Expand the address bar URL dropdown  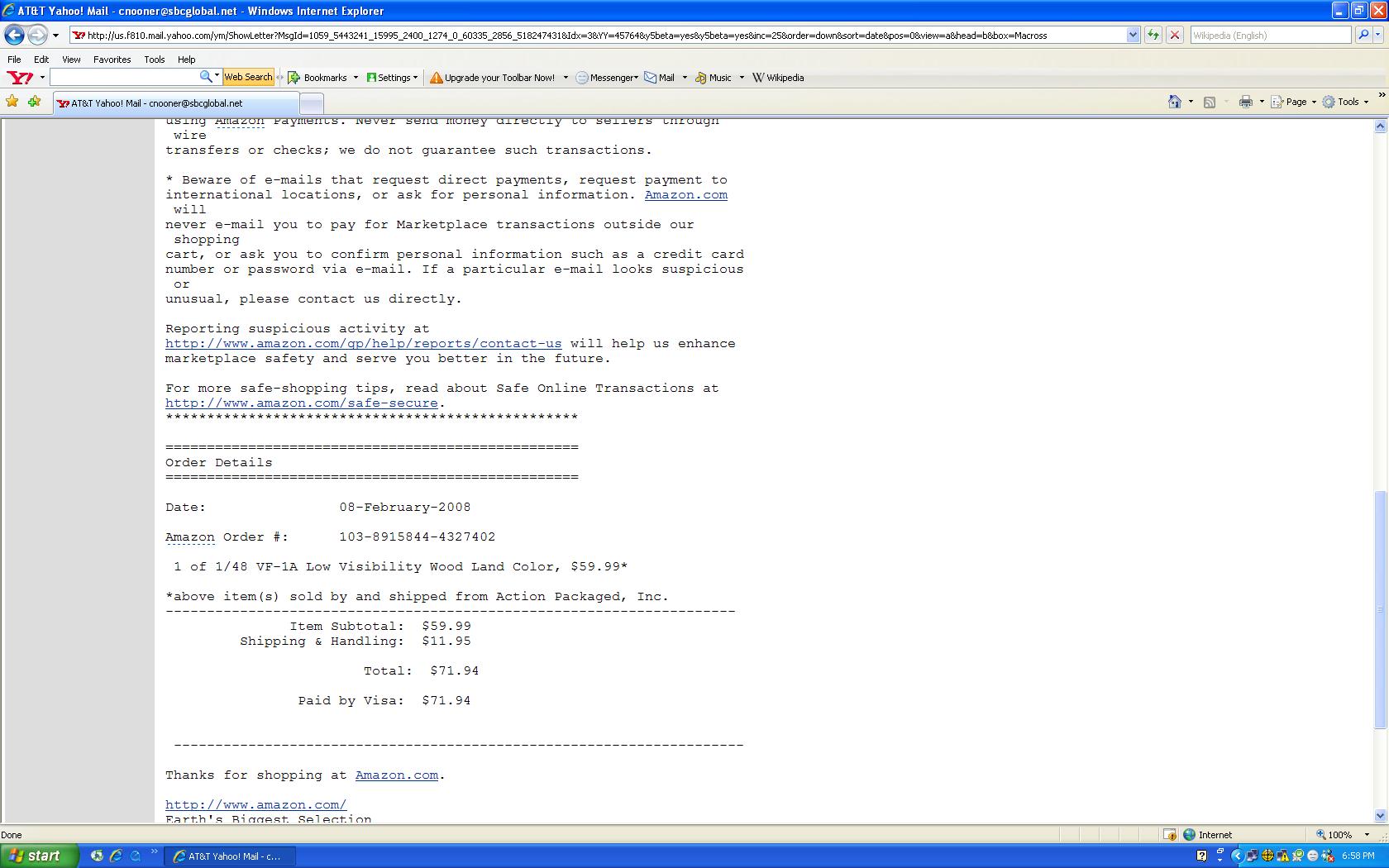click(x=1133, y=35)
